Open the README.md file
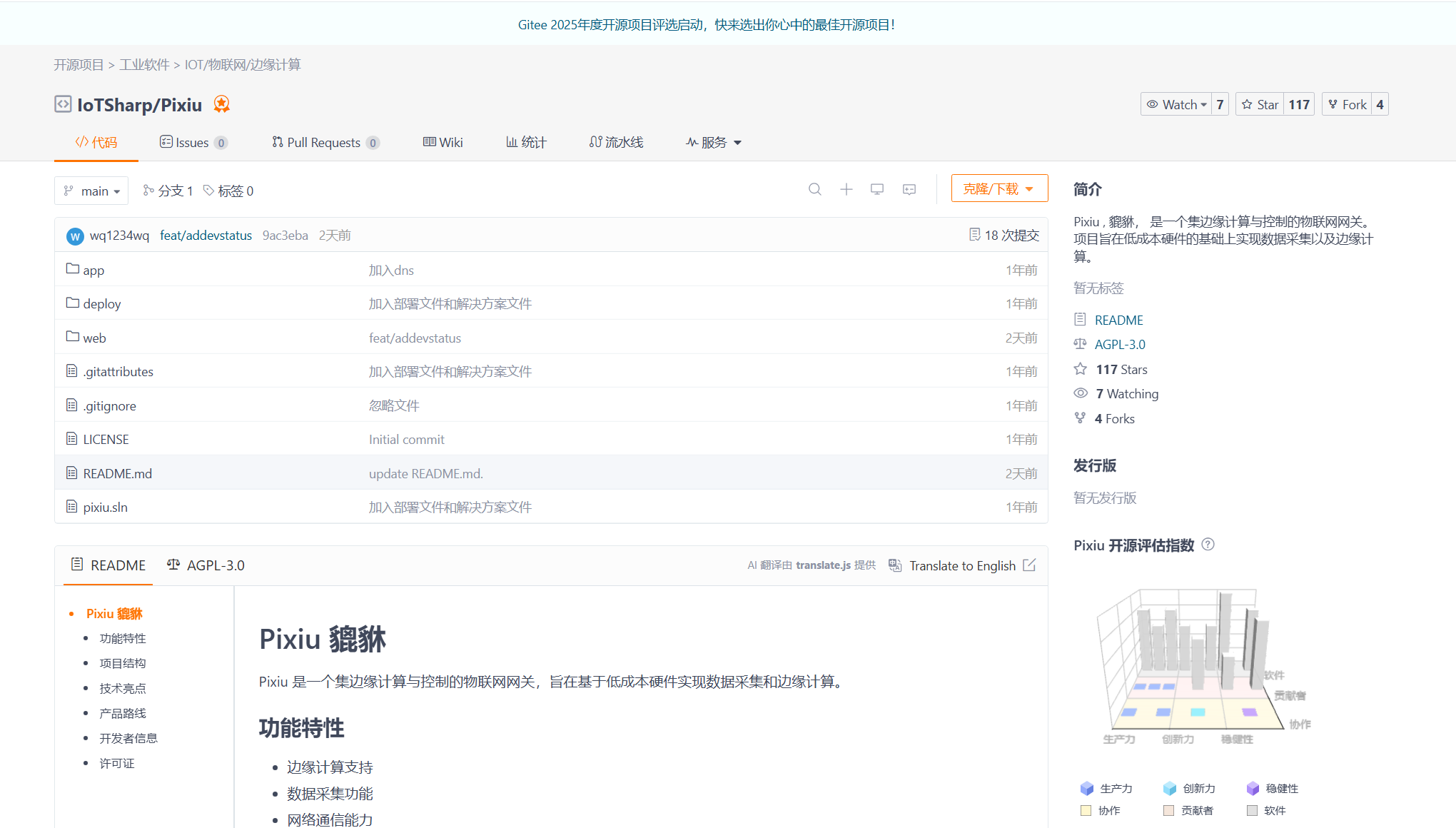The height and width of the screenshot is (828, 1456). pyautogui.click(x=117, y=473)
